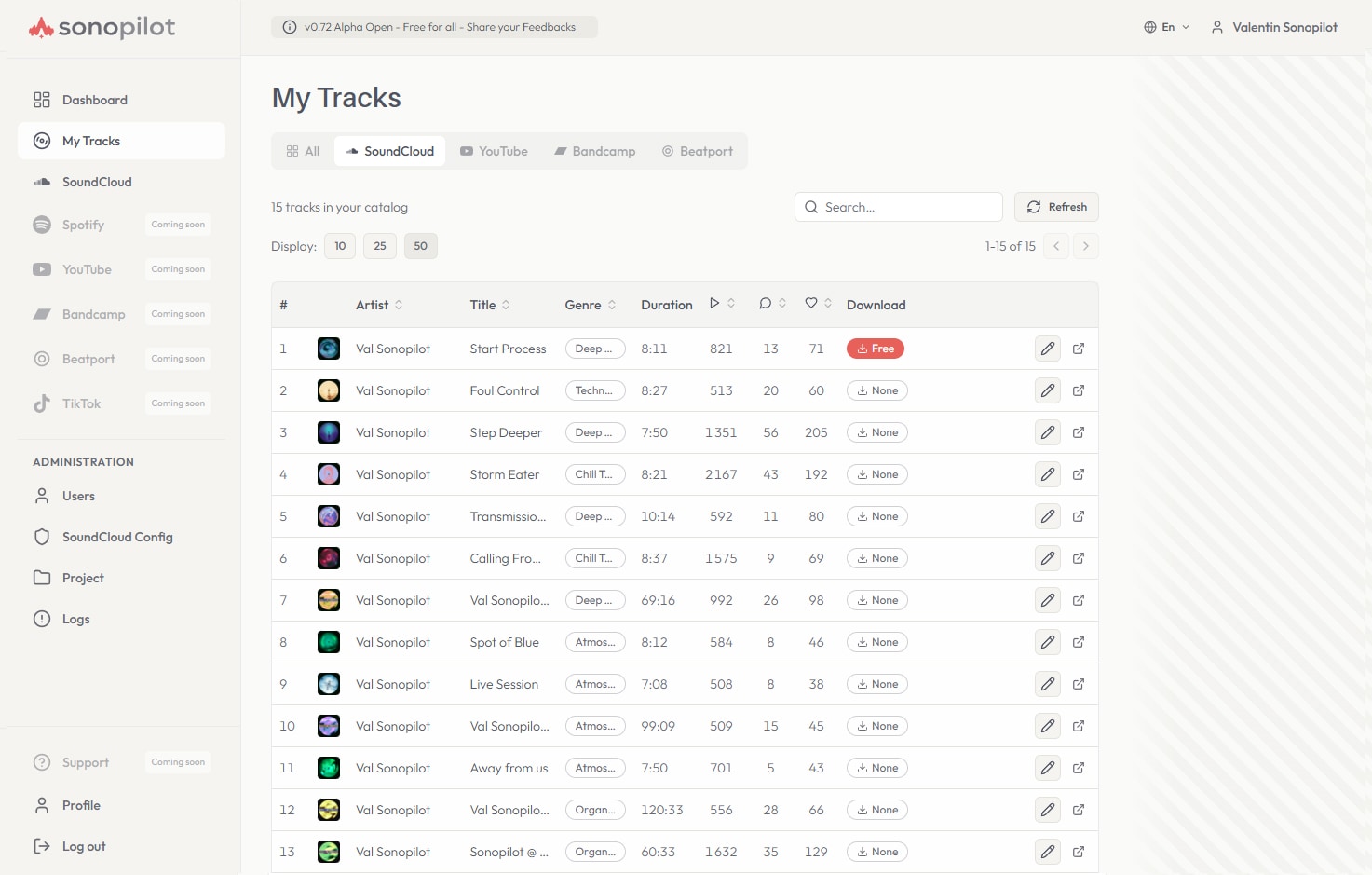Open the En language dropdown

coord(1166,27)
